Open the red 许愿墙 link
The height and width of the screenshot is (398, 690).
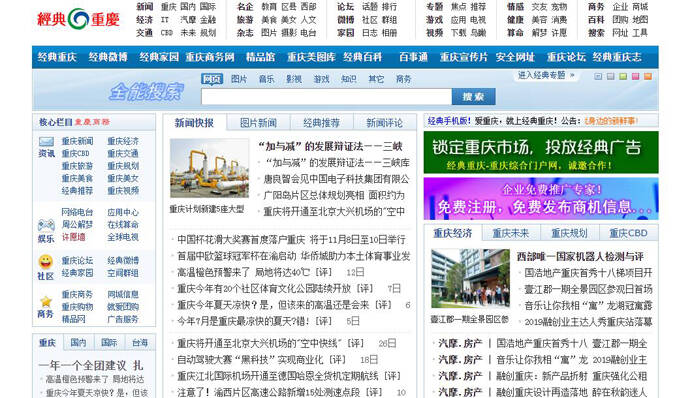click(x=73, y=237)
